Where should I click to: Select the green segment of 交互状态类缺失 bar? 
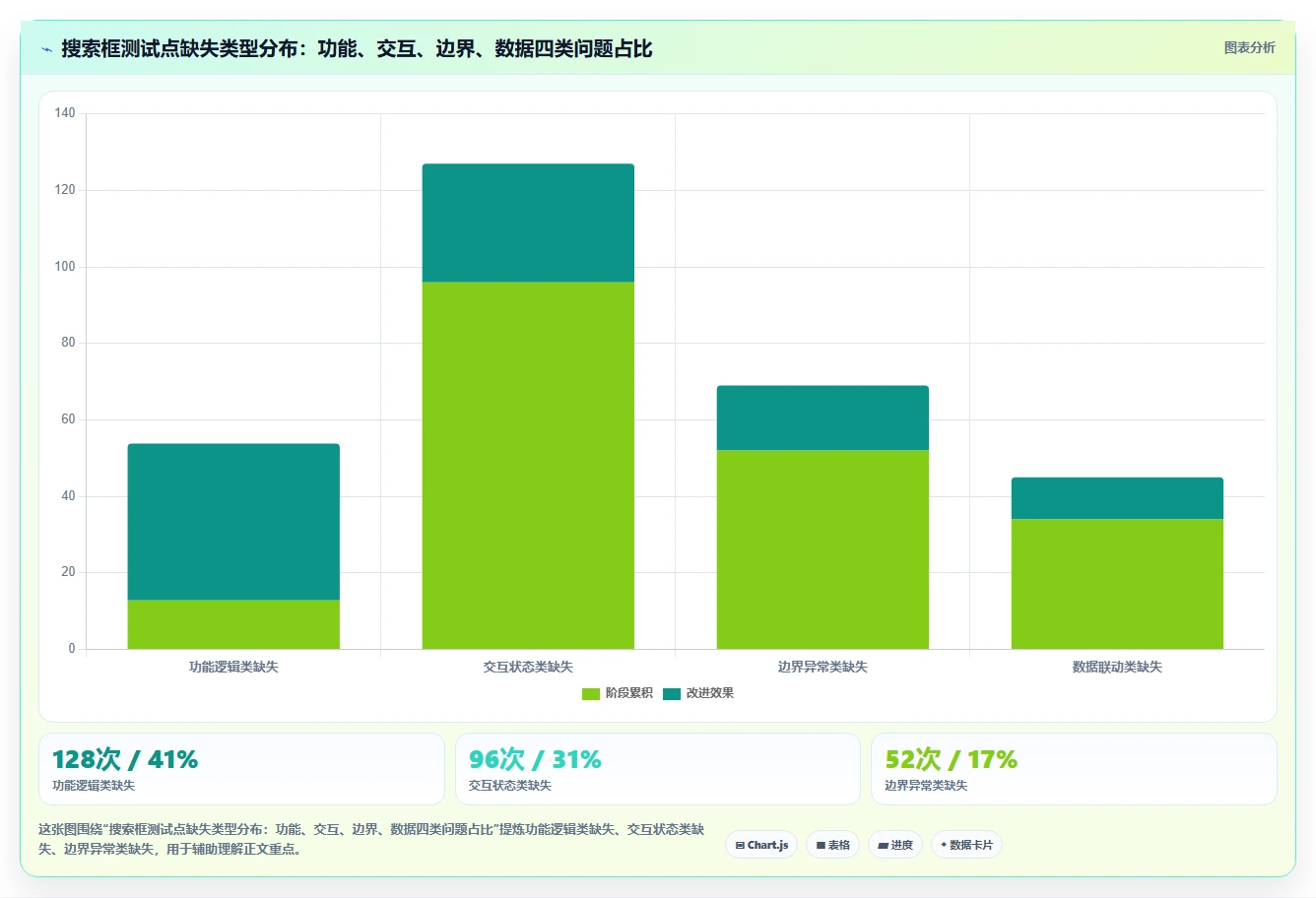pyautogui.click(x=528, y=466)
